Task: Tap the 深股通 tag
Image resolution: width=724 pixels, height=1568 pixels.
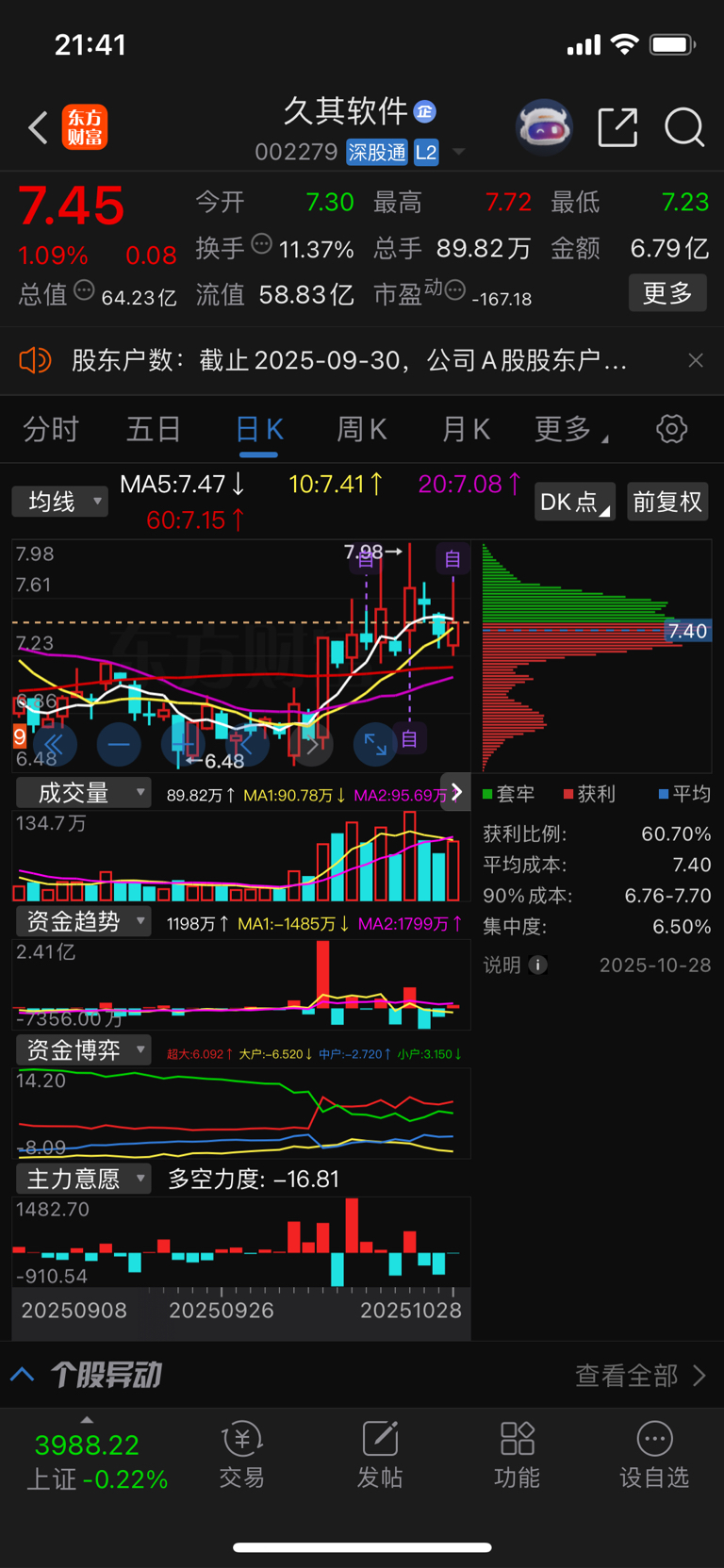Action: click(377, 152)
